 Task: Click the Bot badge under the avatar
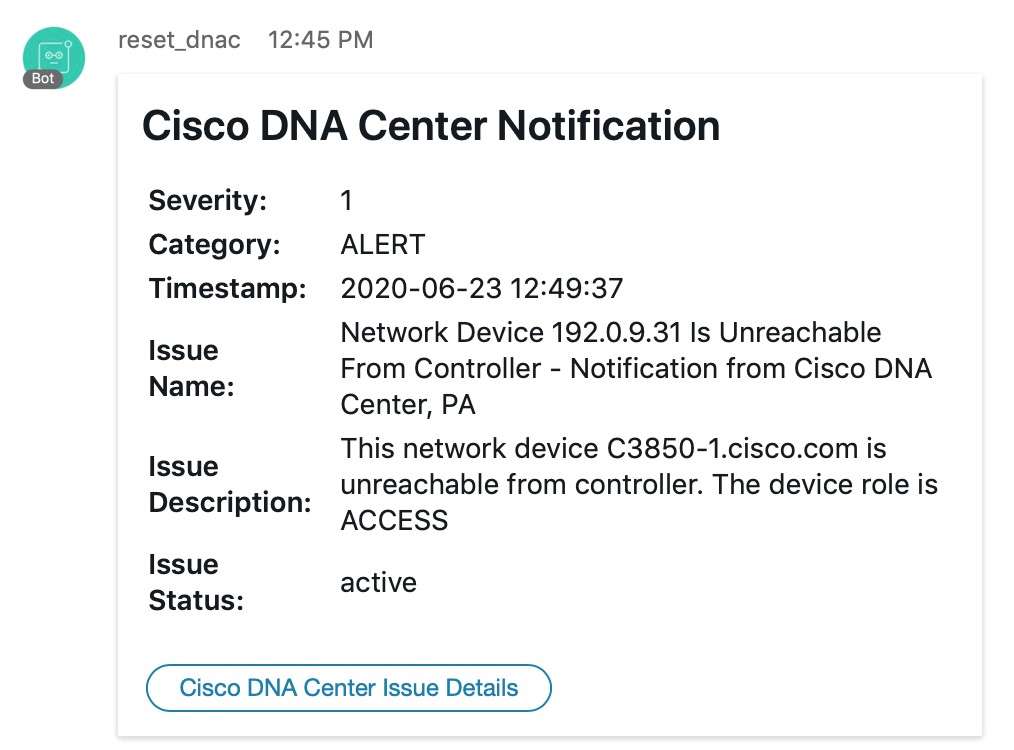click(x=43, y=79)
